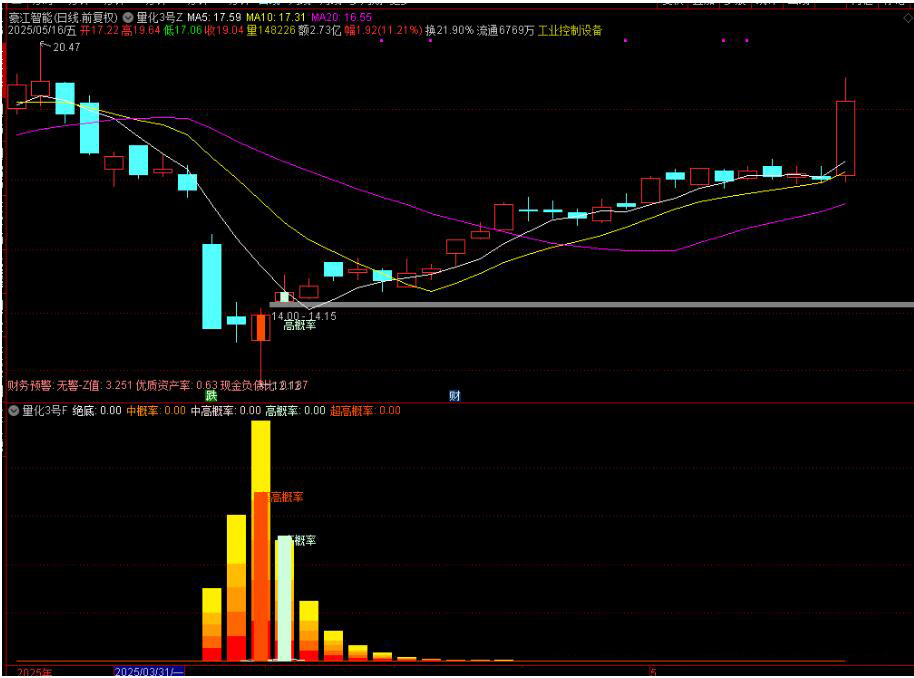The image size is (914, 678).
Task: Click the 2025年 time axis label
Action: (34, 672)
